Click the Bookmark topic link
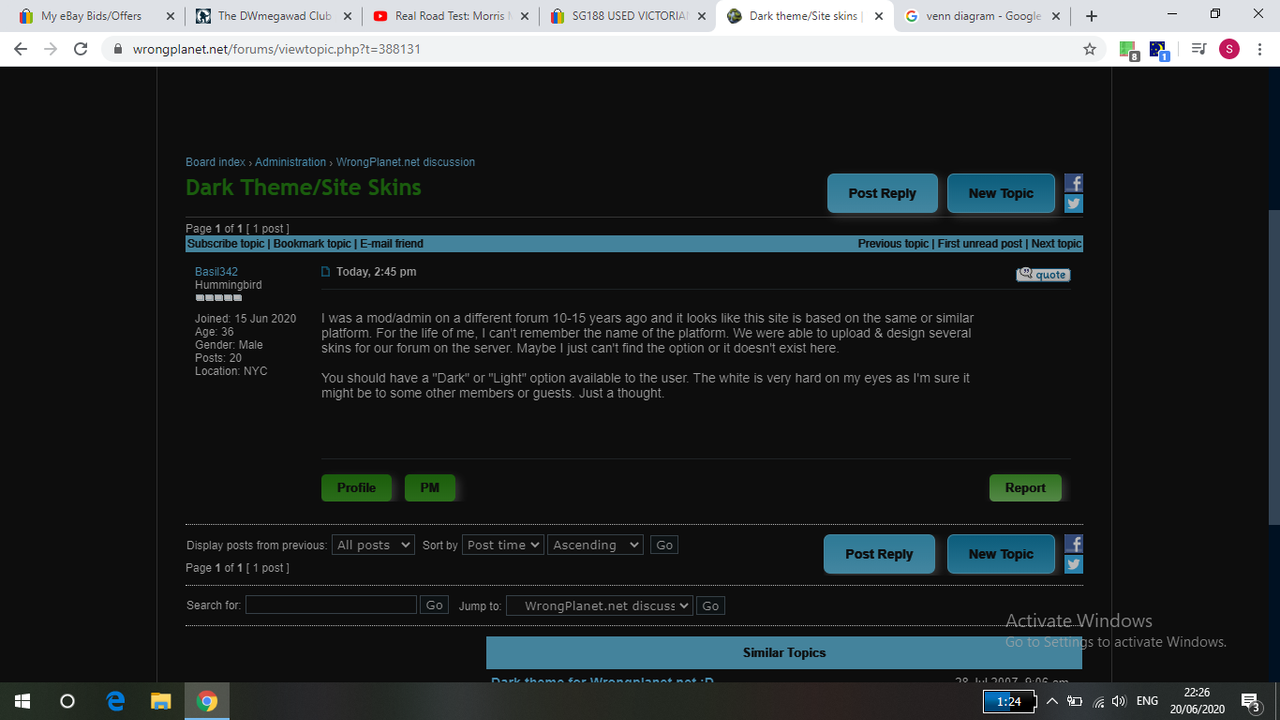1280x720 pixels. coord(312,244)
